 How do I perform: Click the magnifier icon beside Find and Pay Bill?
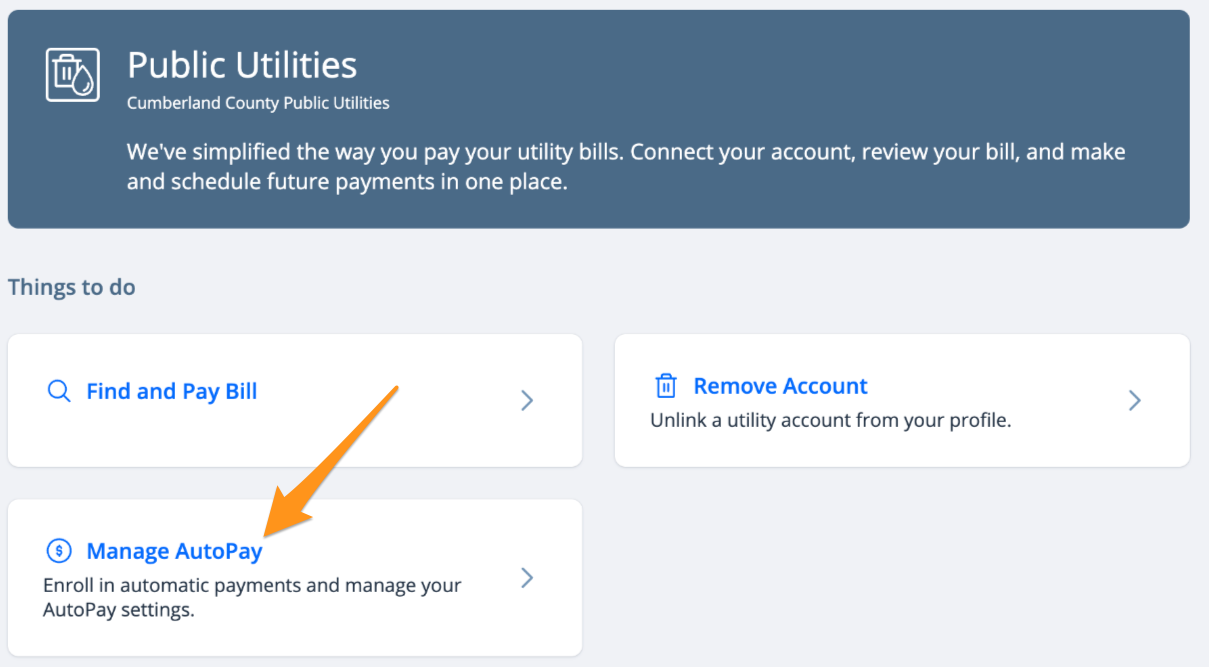pyautogui.click(x=59, y=391)
